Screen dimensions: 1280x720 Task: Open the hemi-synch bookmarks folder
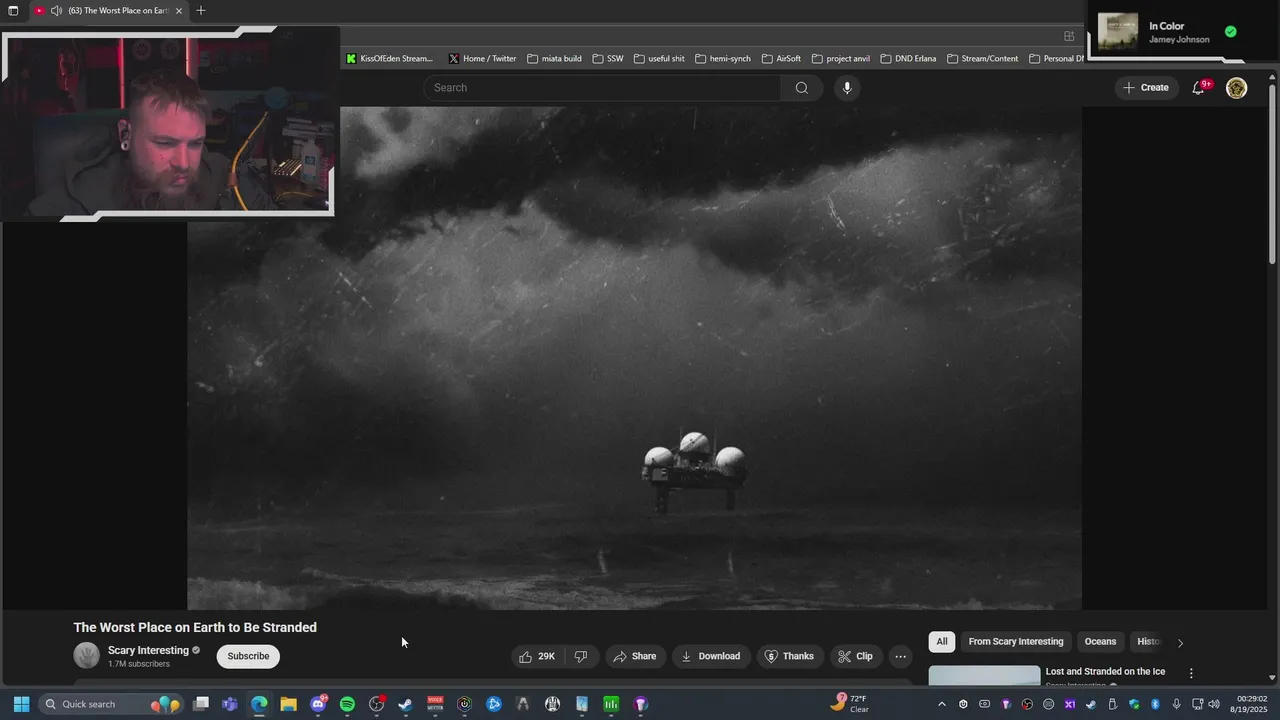click(x=722, y=59)
